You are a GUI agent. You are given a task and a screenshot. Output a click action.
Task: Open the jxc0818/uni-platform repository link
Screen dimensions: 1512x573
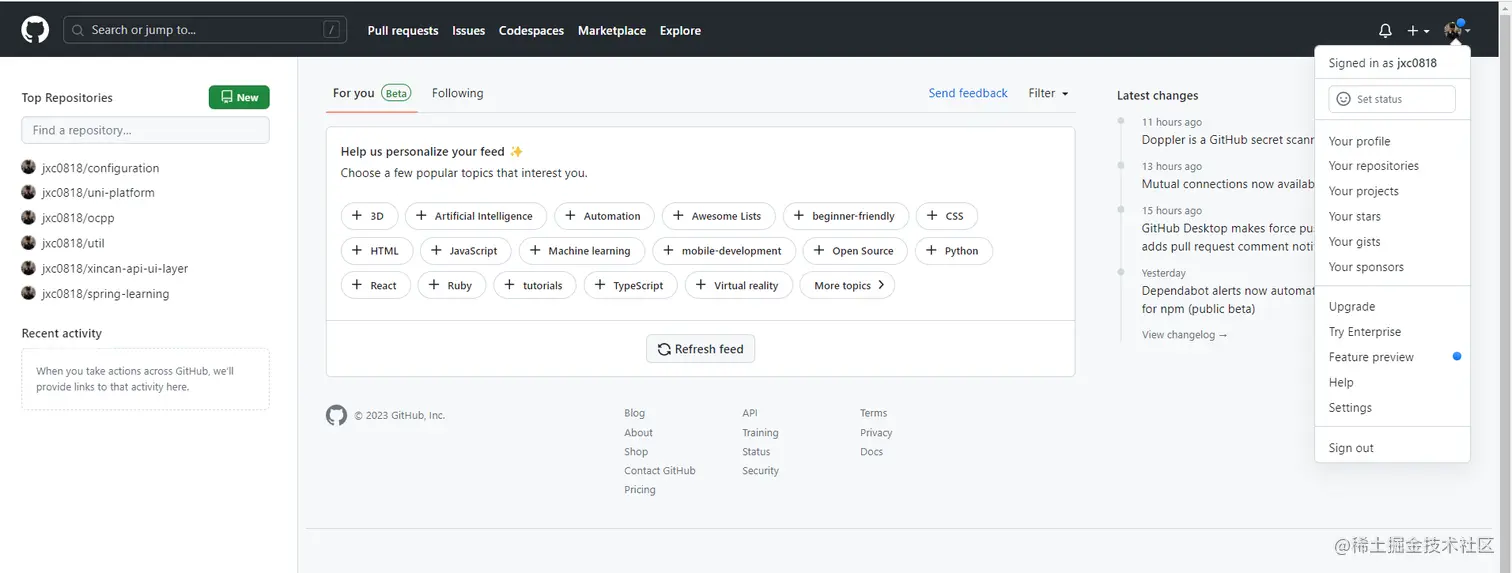click(98, 193)
